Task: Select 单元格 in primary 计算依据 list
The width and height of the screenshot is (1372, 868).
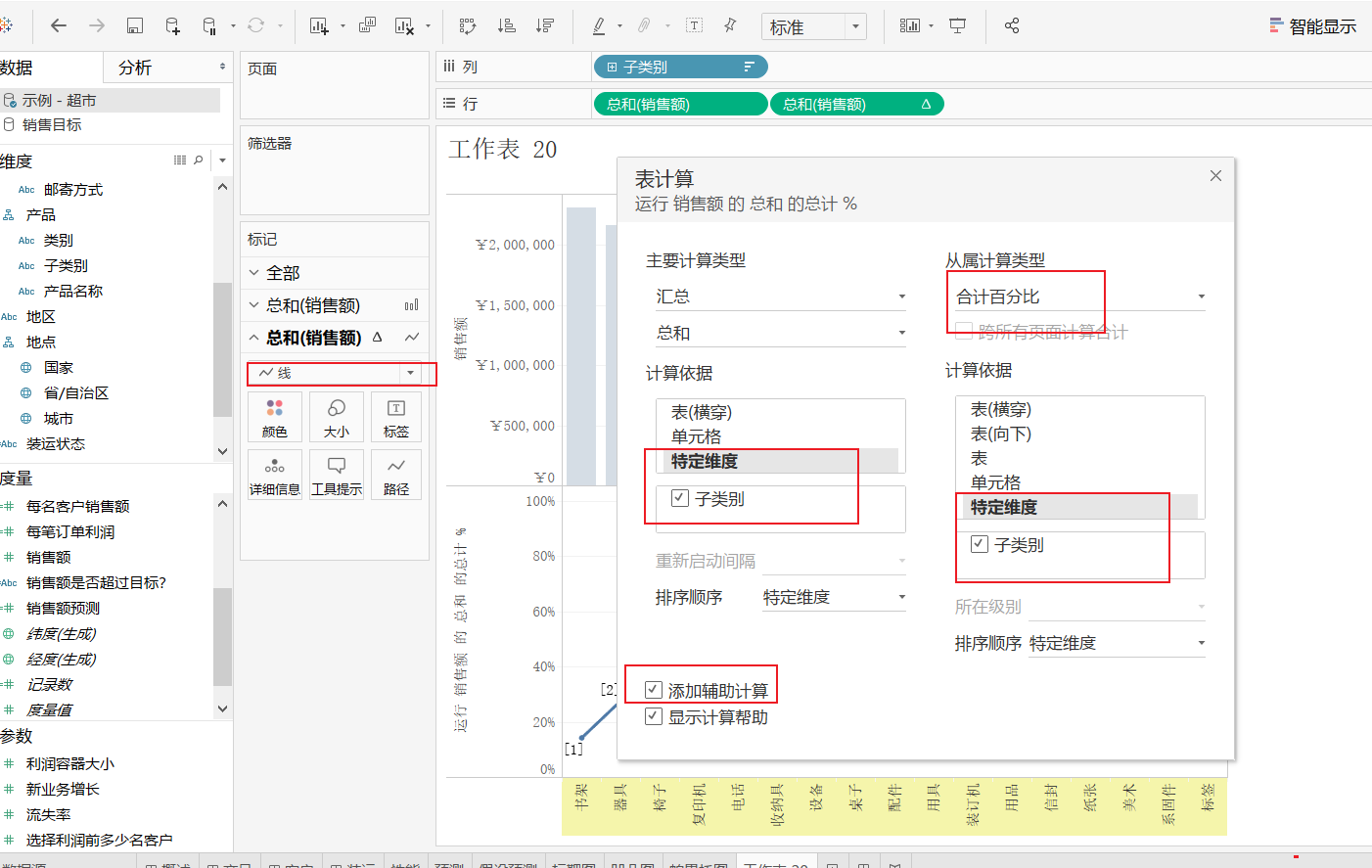Action: coord(696,436)
